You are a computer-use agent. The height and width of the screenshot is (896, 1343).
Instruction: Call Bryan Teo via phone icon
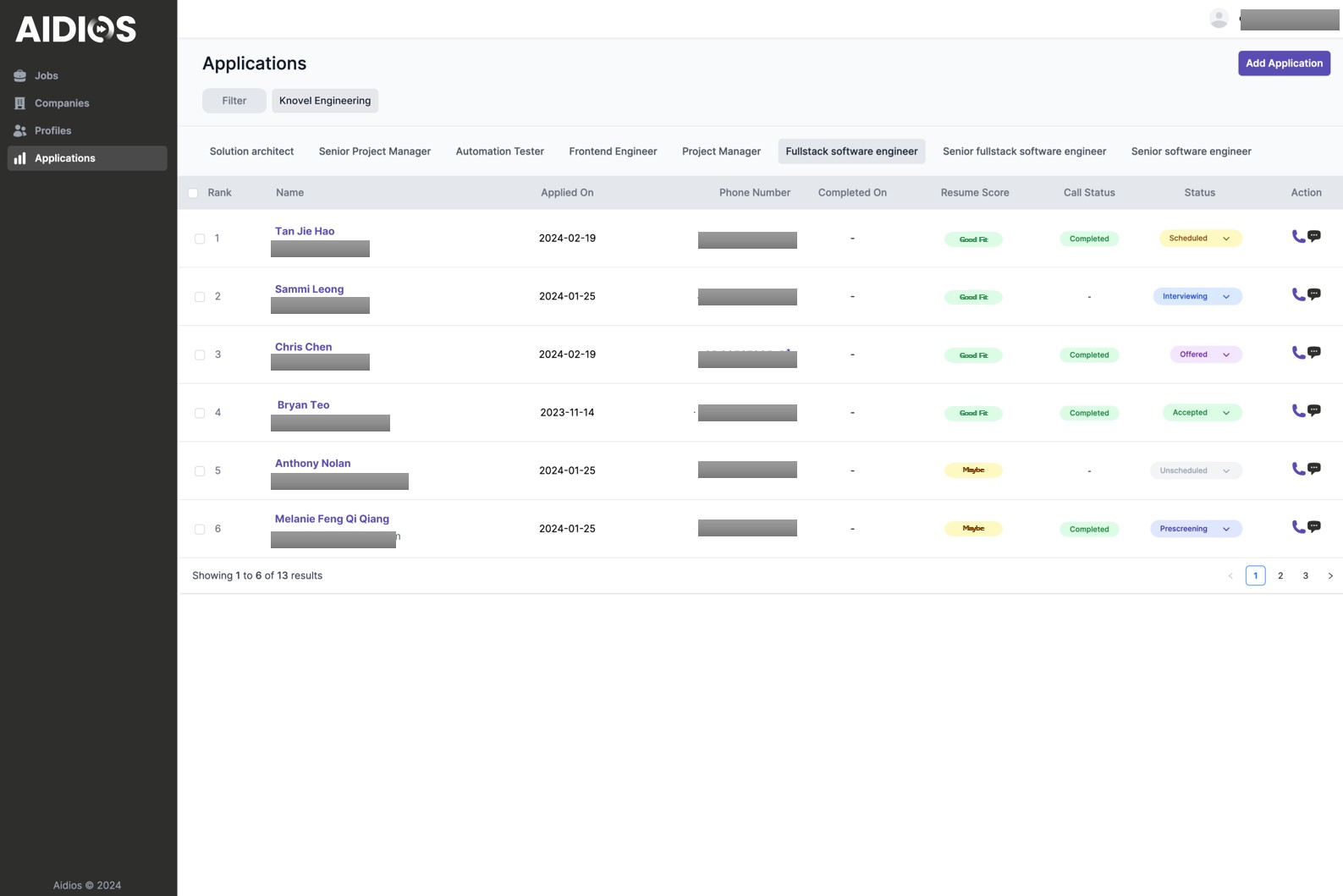[x=1298, y=411]
